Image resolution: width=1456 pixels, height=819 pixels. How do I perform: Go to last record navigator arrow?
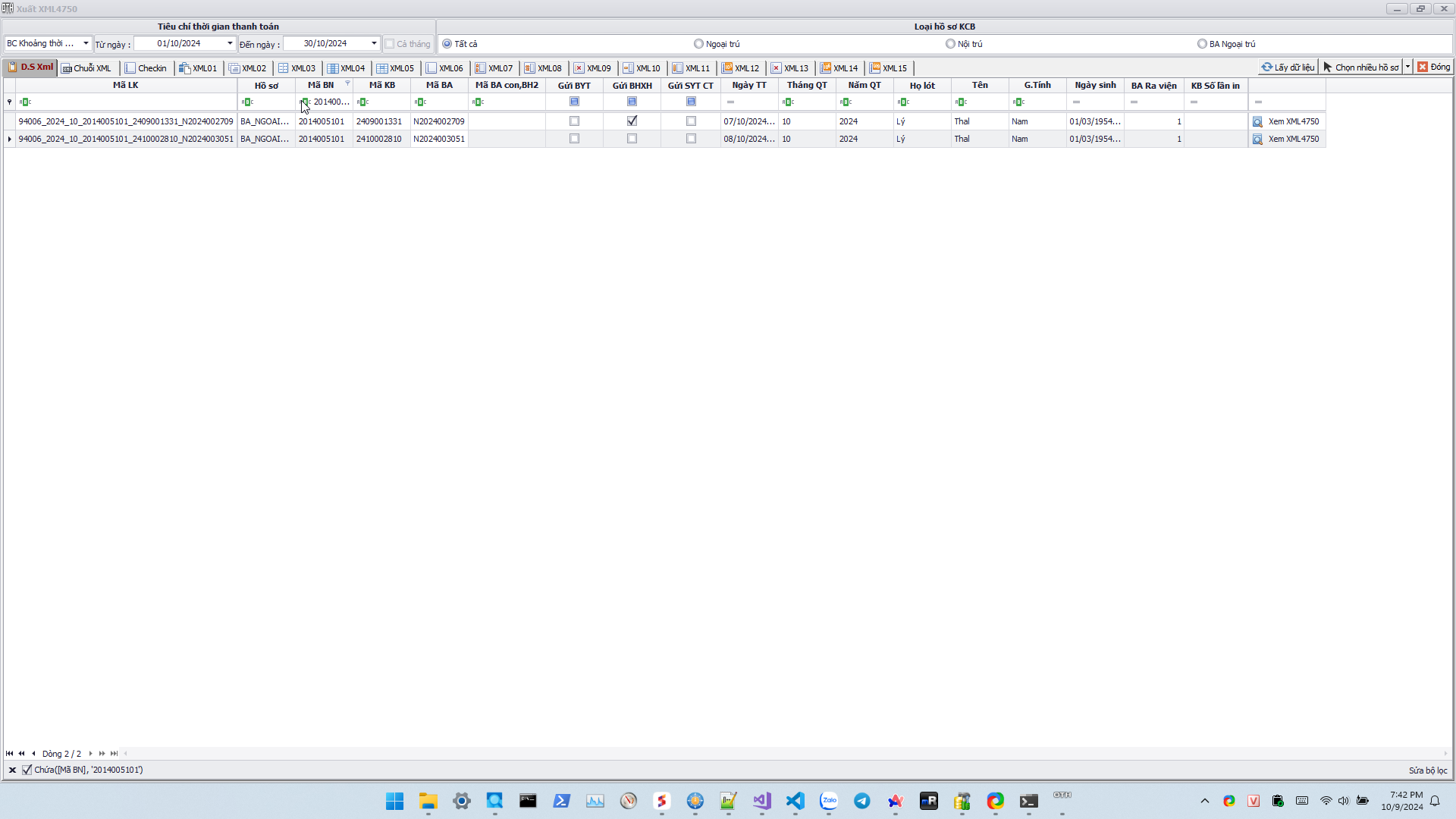(x=115, y=754)
